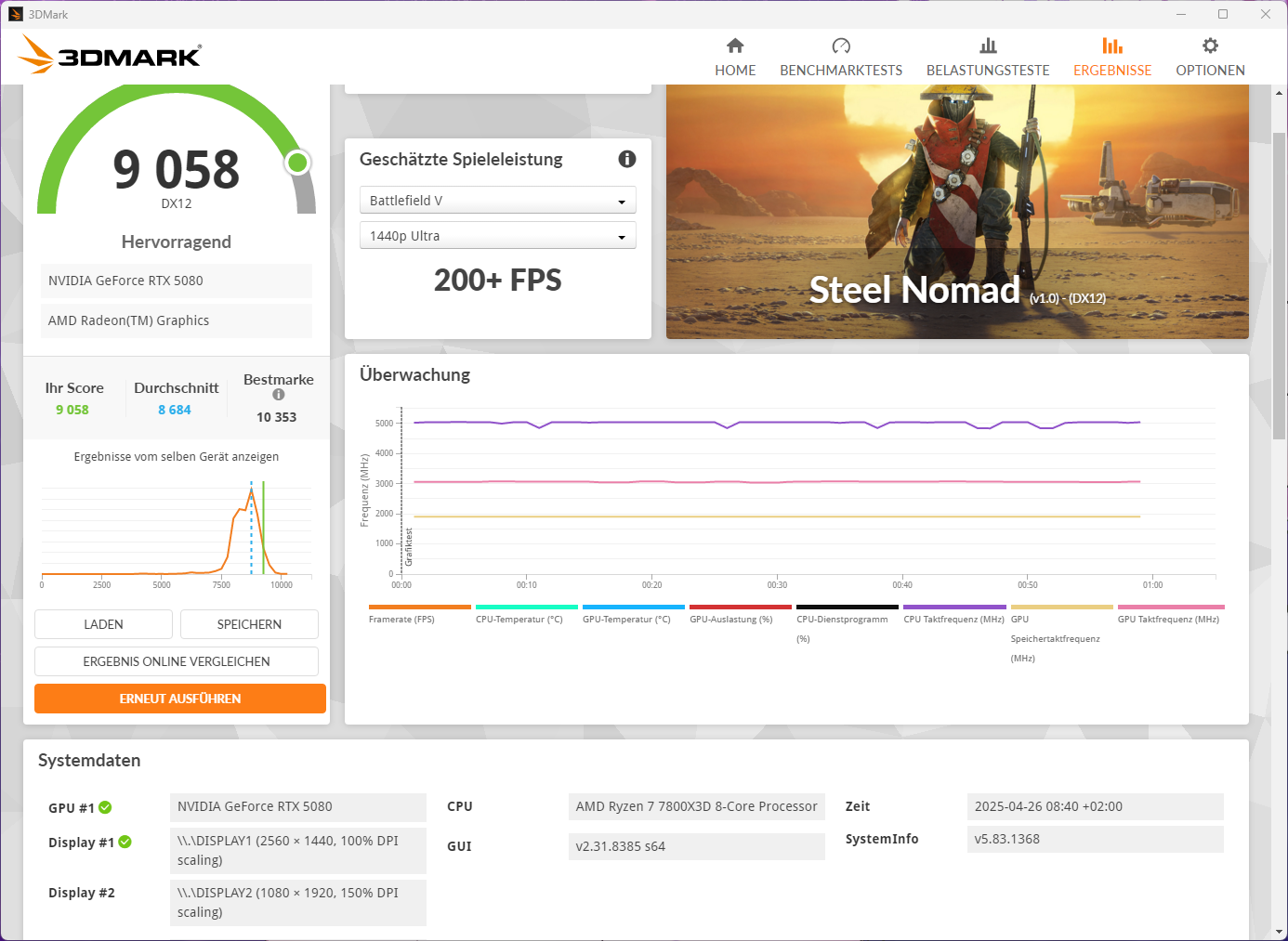Toggle CPU Taktfrequenz (MHz) legend swatch
Viewport: 1288px width, 941px height.
click(x=954, y=608)
